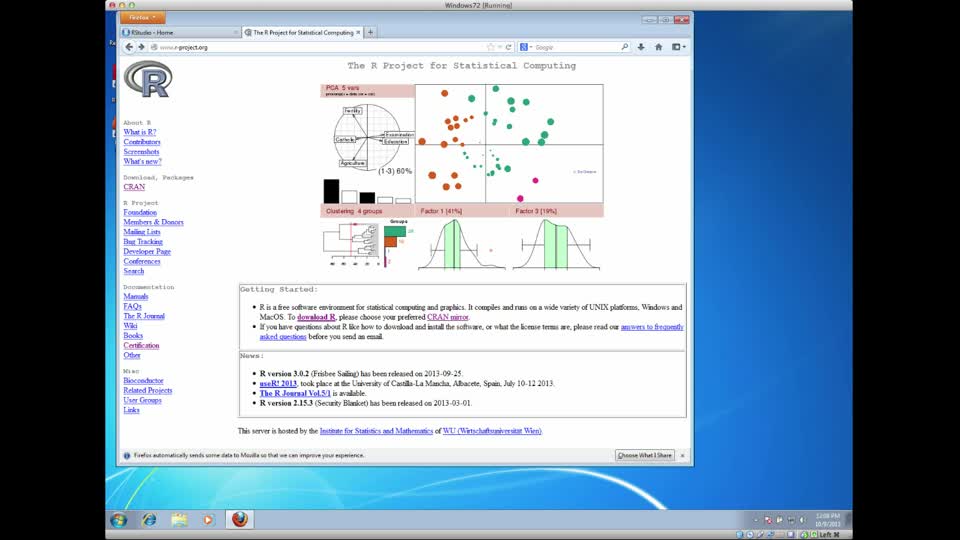This screenshot has height=540, width=960.
Task: Open The R Journal Vol.5/1 link
Action: (294, 393)
